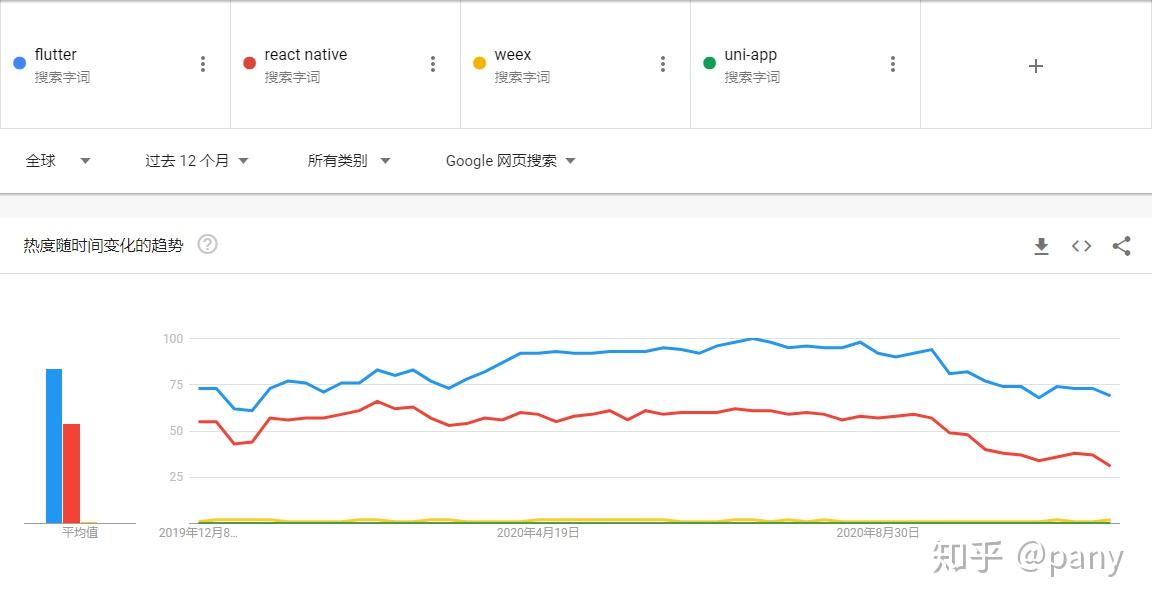This screenshot has height=608, width=1152.
Task: Open react native search term options menu
Action: (433, 63)
